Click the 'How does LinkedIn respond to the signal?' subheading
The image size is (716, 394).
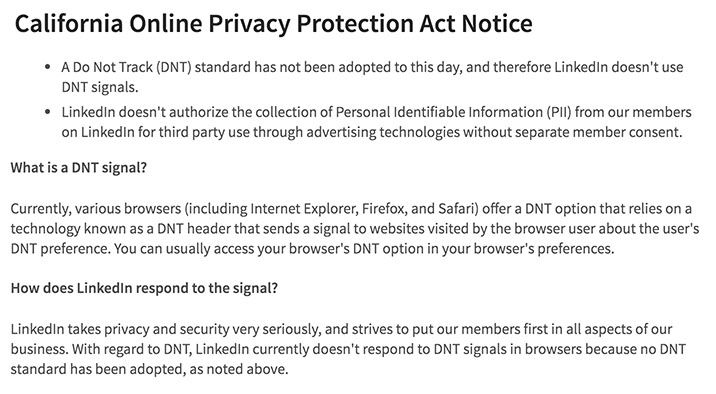coord(144,288)
